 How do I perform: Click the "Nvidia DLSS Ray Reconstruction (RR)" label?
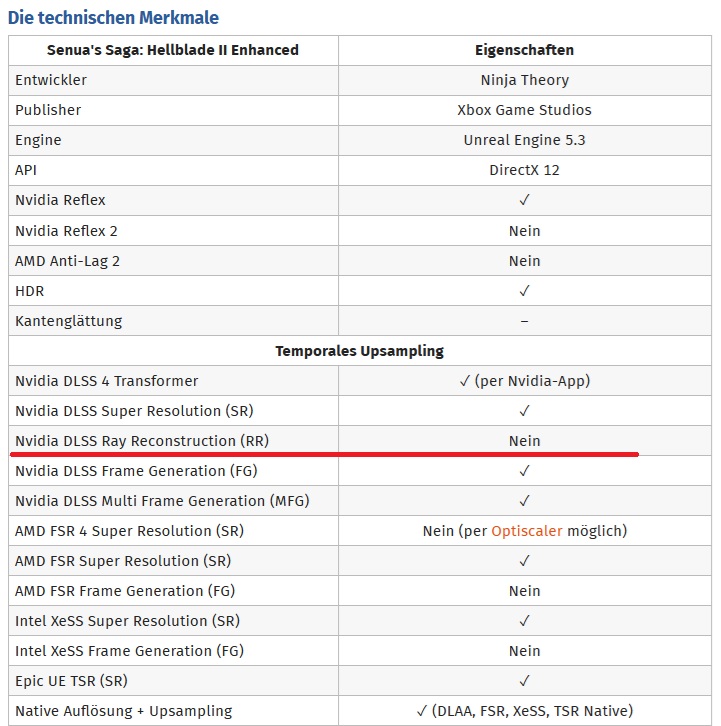click(142, 441)
